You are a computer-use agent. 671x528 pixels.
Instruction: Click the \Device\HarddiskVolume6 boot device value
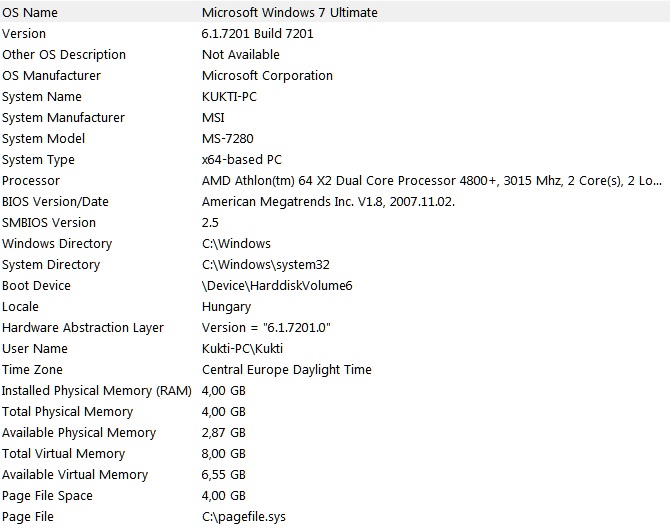tap(277, 286)
